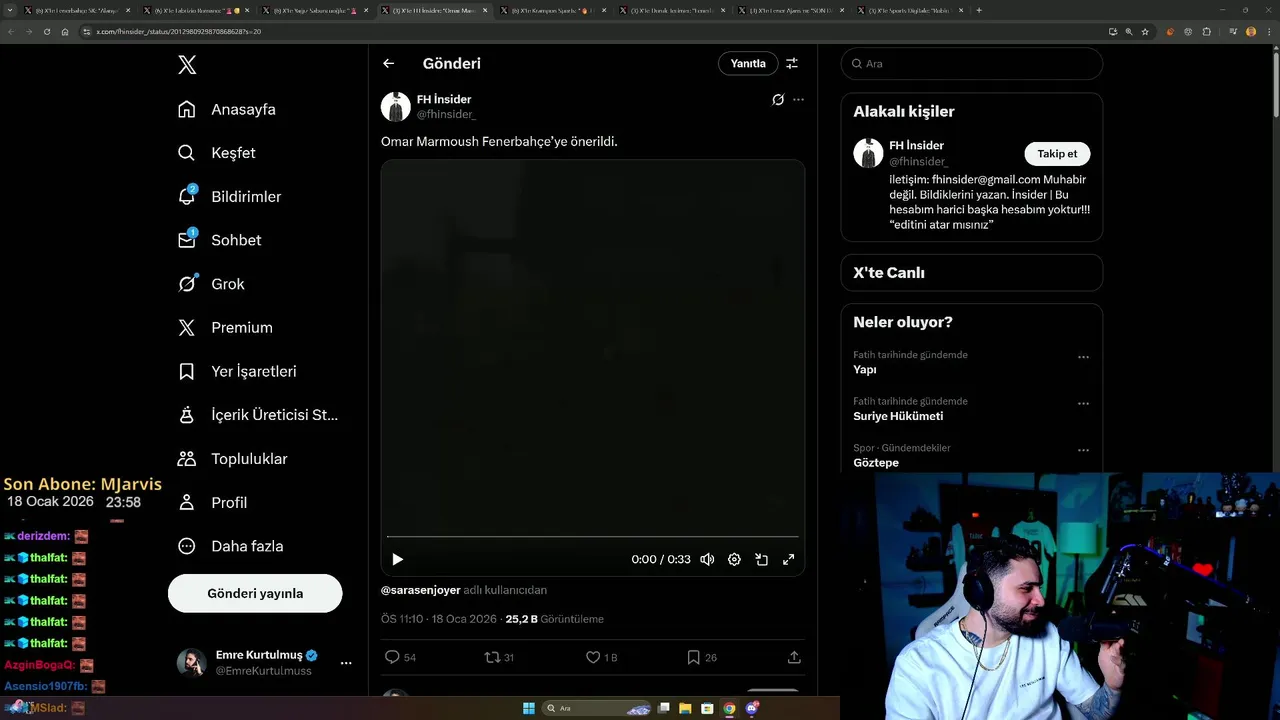Bookmark this page with star icon
This screenshot has width=1280, height=720.
1145,31
